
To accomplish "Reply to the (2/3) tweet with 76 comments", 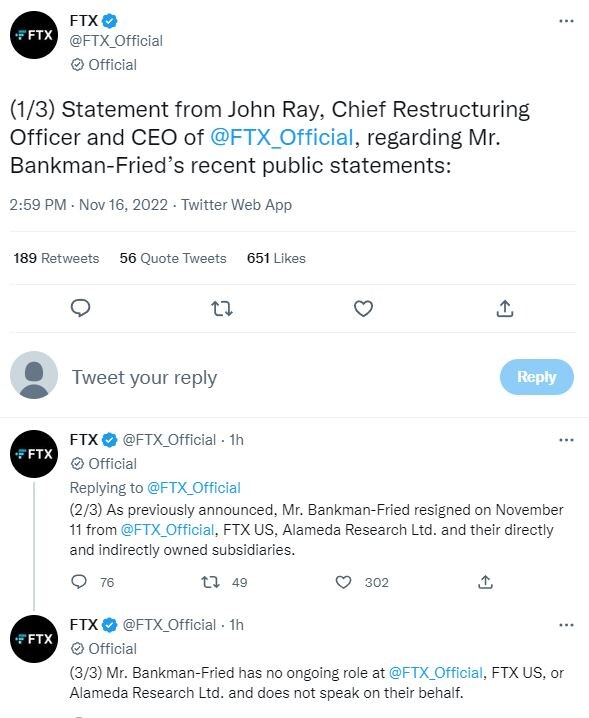I will tap(79, 582).
